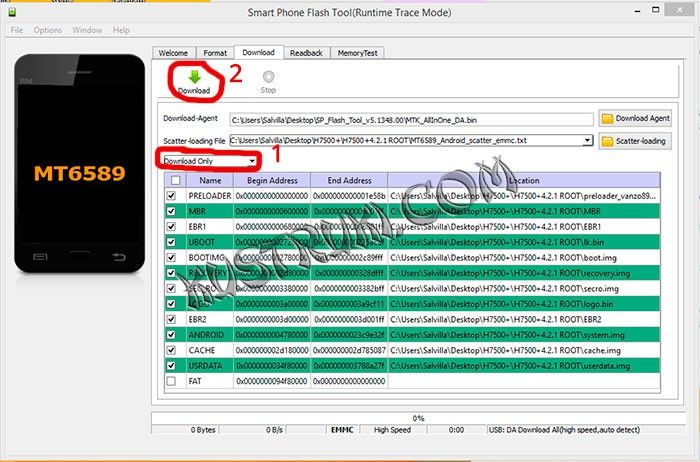
Task: Click the Download-Agent path field
Action: click(411, 120)
